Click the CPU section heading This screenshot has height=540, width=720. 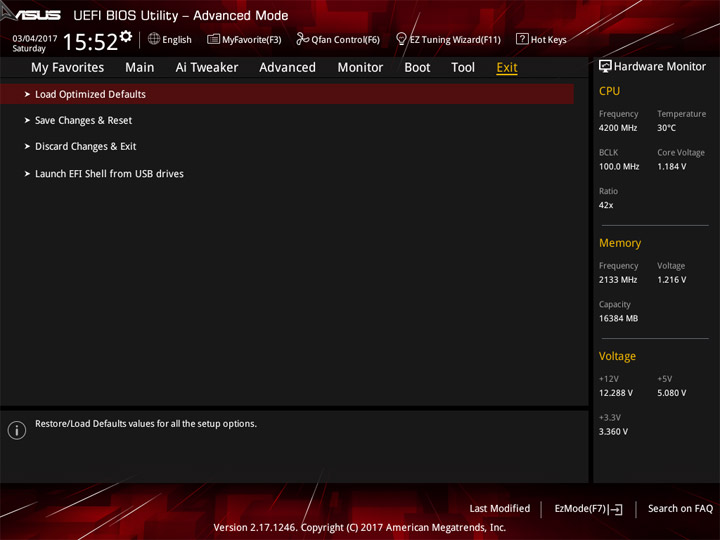tap(609, 91)
